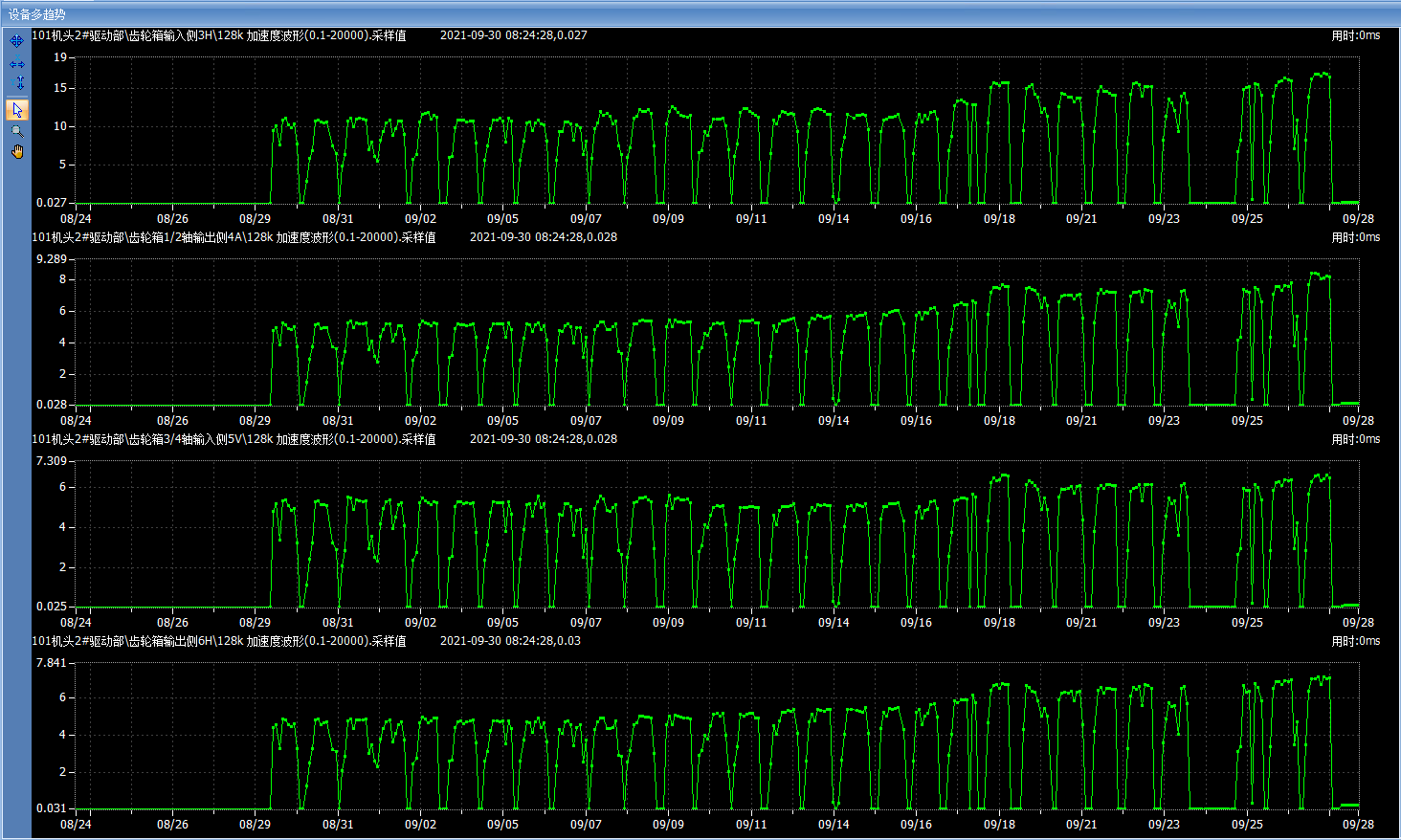The image size is (1401, 840).
Task: Click the 19 maximum Y-axis label on top chart
Action: point(60,57)
